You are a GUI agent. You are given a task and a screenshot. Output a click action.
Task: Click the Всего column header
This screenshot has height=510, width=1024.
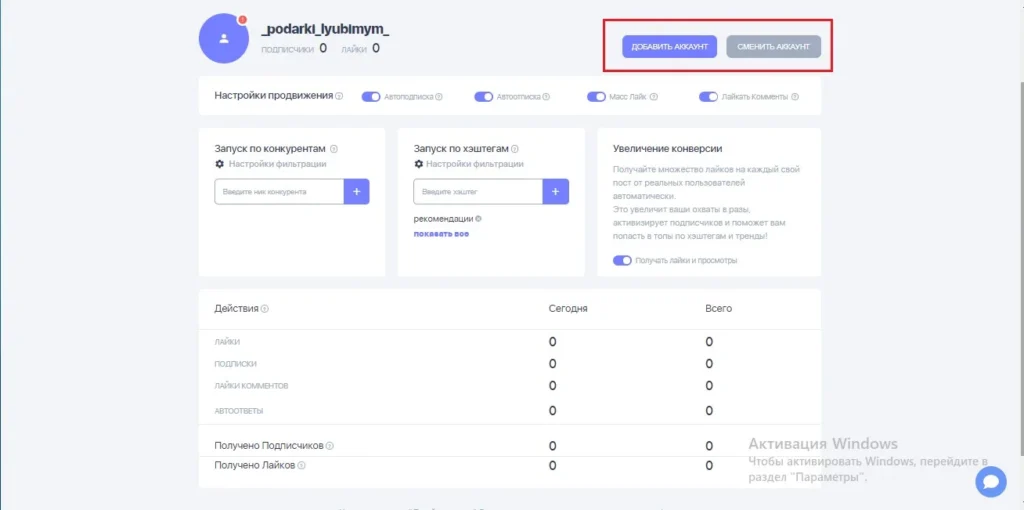(x=718, y=308)
